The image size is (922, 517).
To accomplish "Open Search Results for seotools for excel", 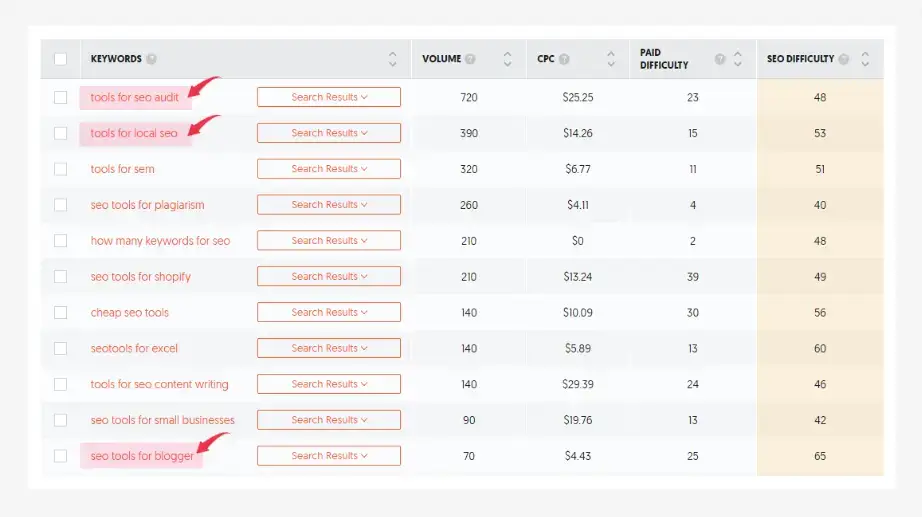I will click(328, 348).
